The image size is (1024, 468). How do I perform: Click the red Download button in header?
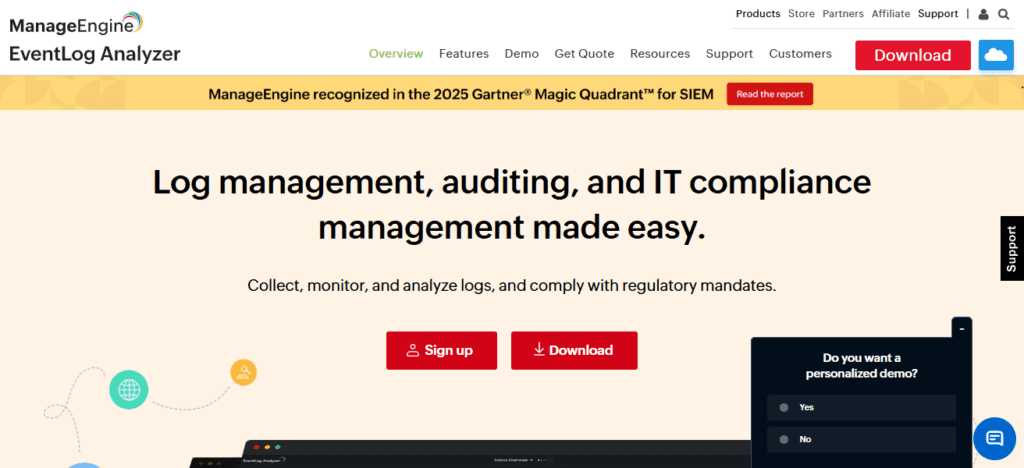point(913,55)
